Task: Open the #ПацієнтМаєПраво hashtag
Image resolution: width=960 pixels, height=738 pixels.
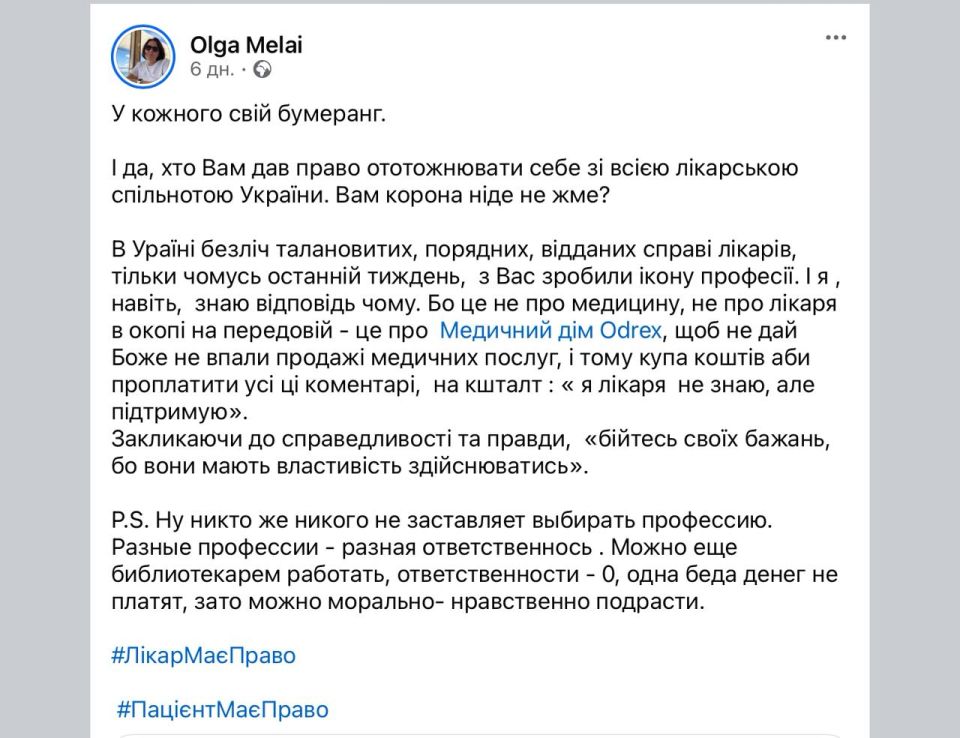Action: pyautogui.click(x=222, y=710)
